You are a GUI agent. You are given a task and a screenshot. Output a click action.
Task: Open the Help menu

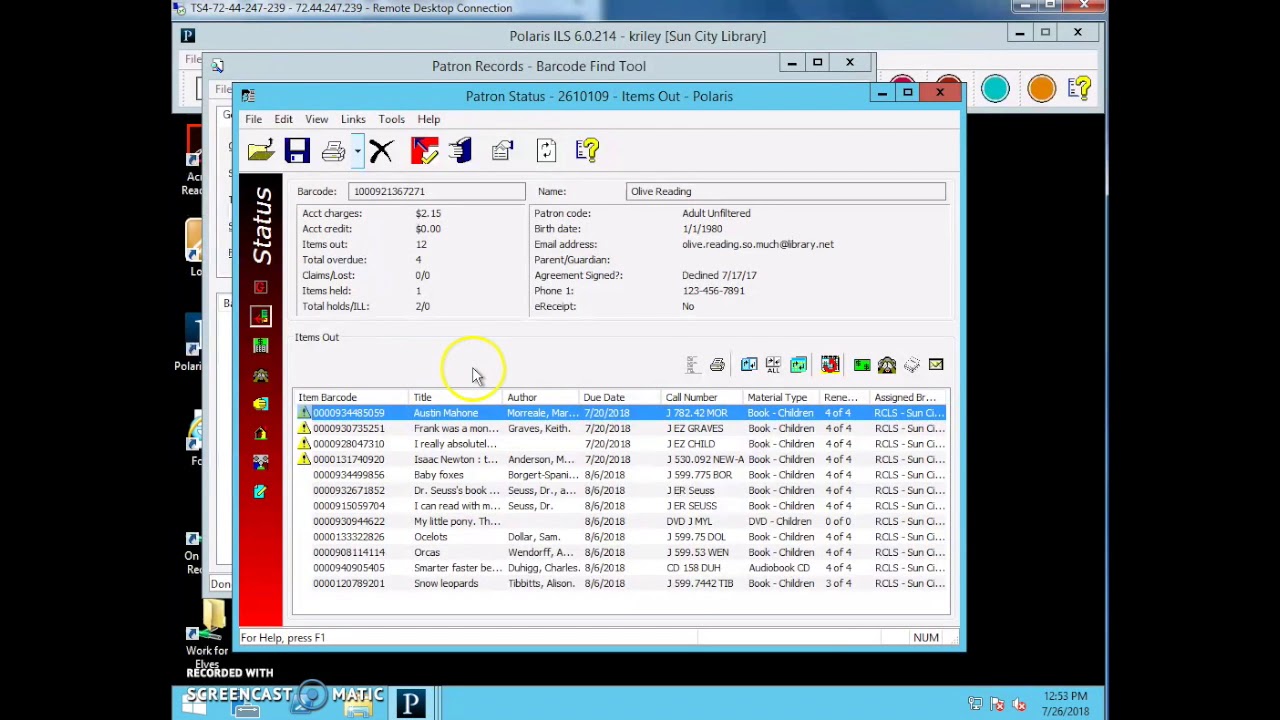tap(429, 119)
